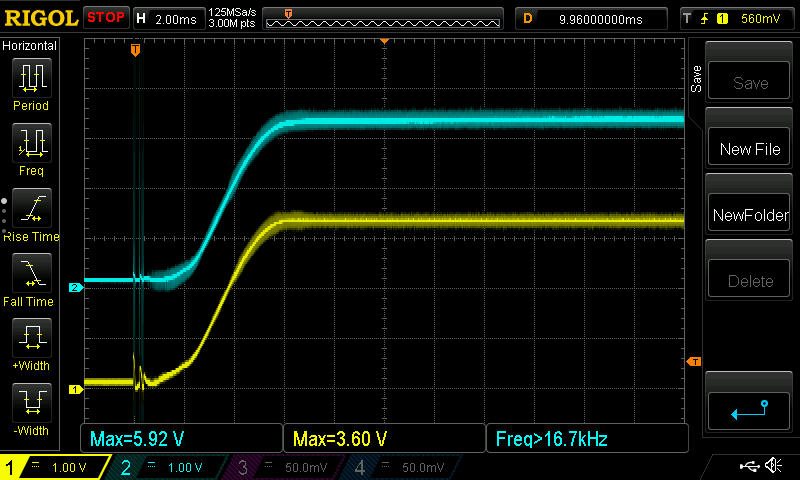This screenshot has width=800, height=480.
Task: Select the -Width measurement icon
Action: click(32, 402)
